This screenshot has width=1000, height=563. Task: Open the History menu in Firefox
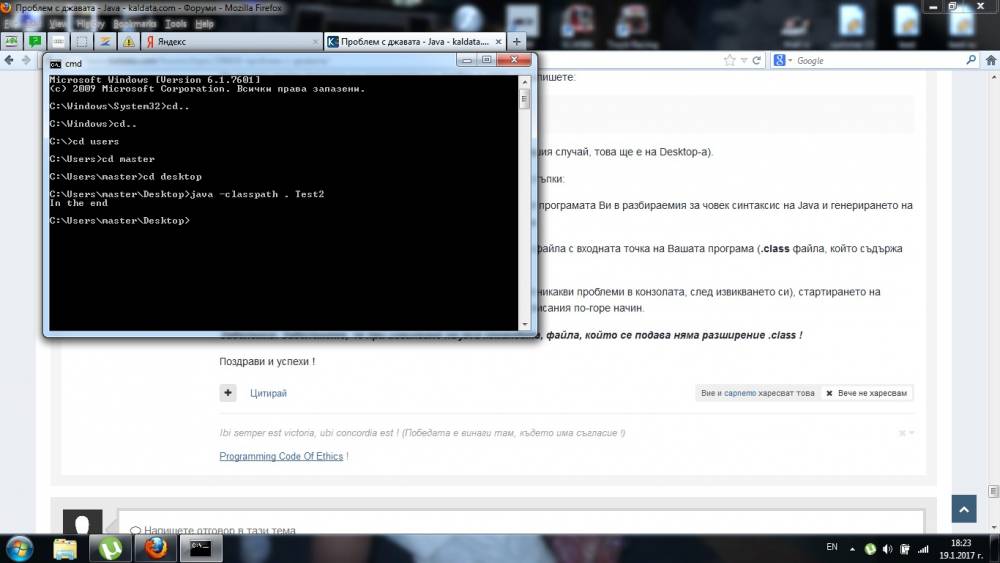[x=90, y=24]
